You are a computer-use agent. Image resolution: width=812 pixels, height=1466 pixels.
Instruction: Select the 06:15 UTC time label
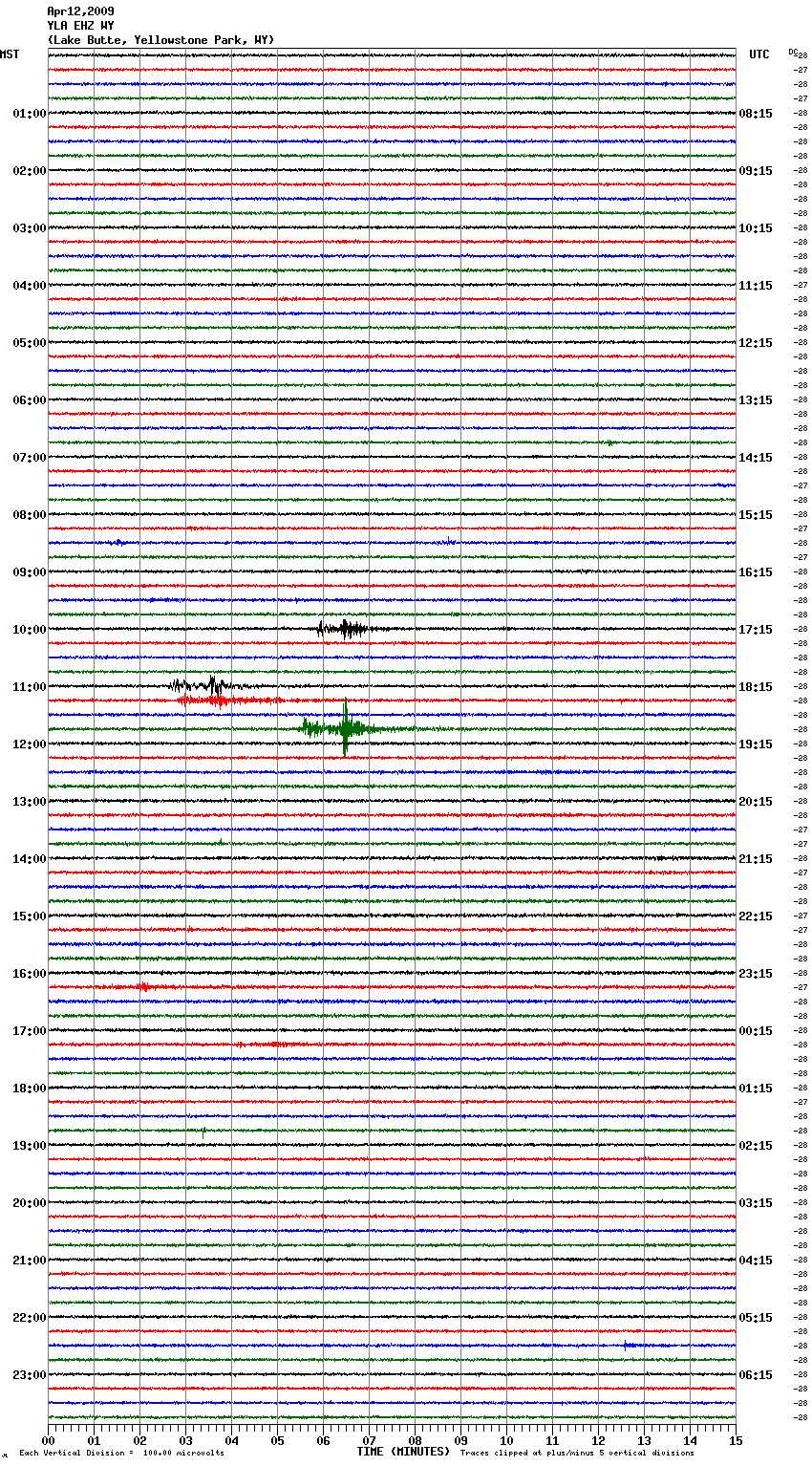[756, 1375]
